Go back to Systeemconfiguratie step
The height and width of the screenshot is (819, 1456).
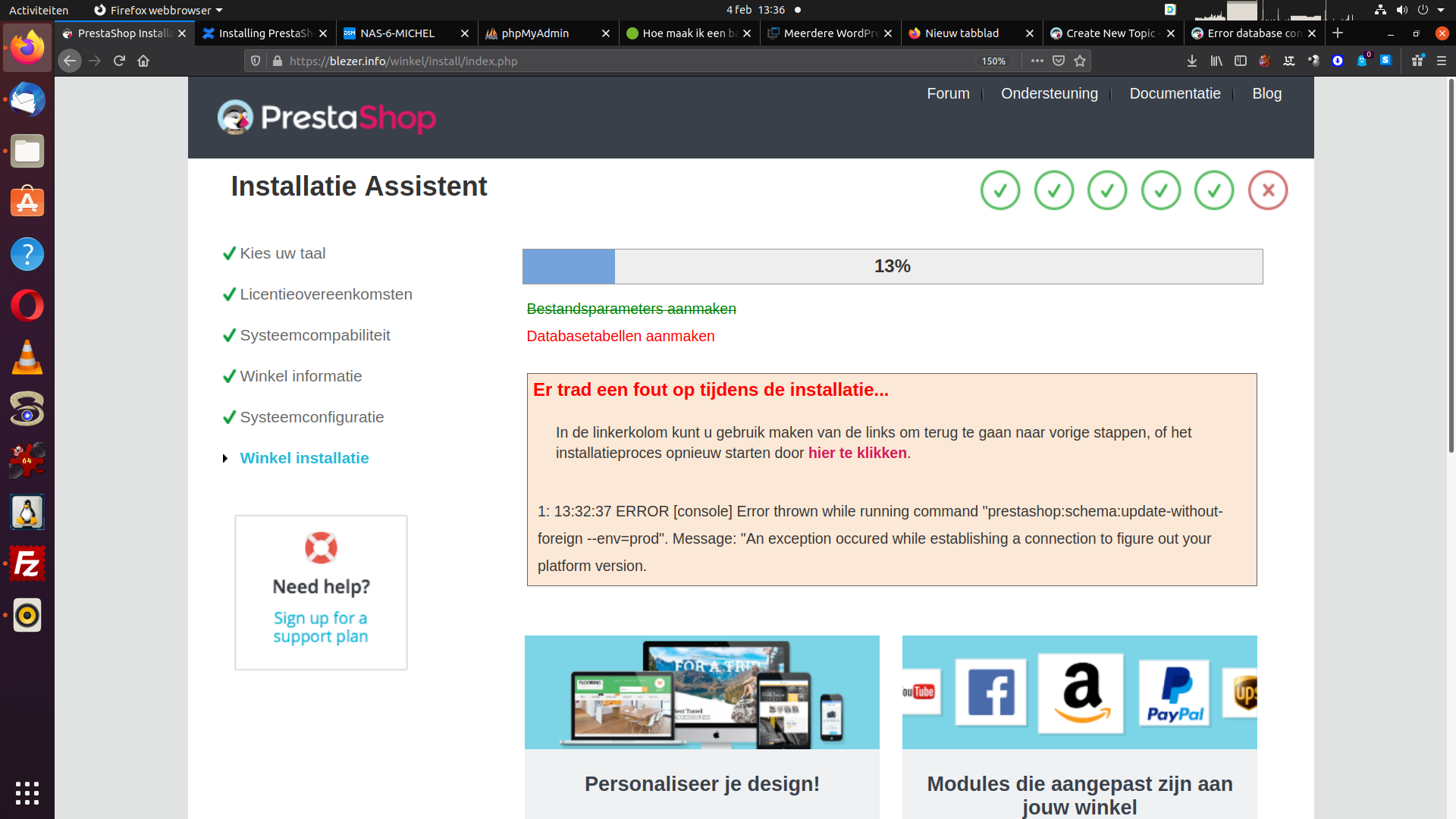click(312, 417)
